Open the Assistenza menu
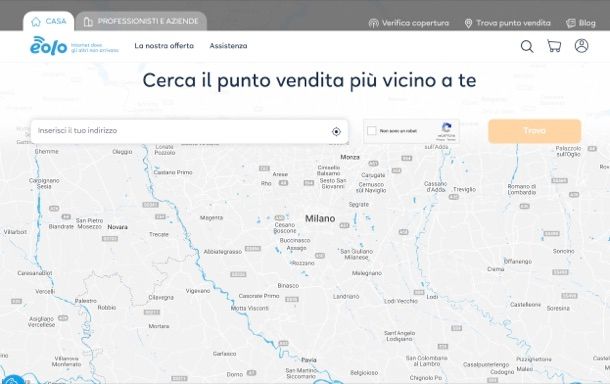 [228, 46]
